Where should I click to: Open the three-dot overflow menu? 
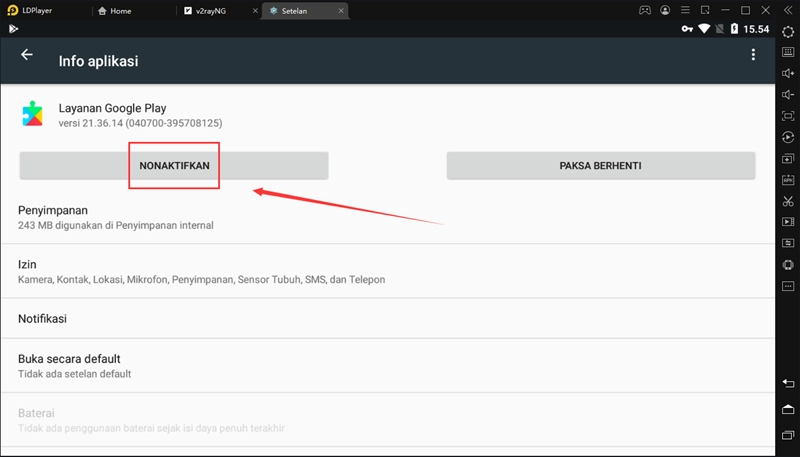[x=753, y=55]
